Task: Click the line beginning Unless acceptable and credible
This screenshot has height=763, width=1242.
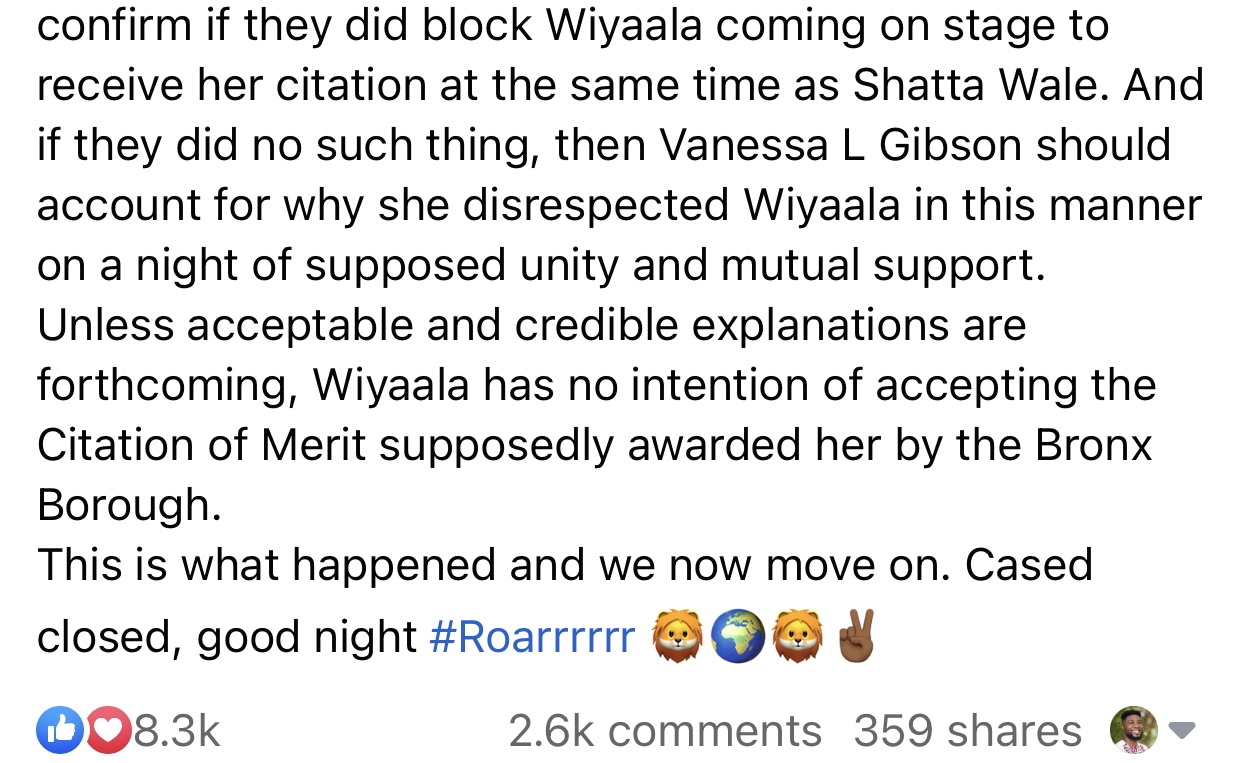Action: (532, 325)
